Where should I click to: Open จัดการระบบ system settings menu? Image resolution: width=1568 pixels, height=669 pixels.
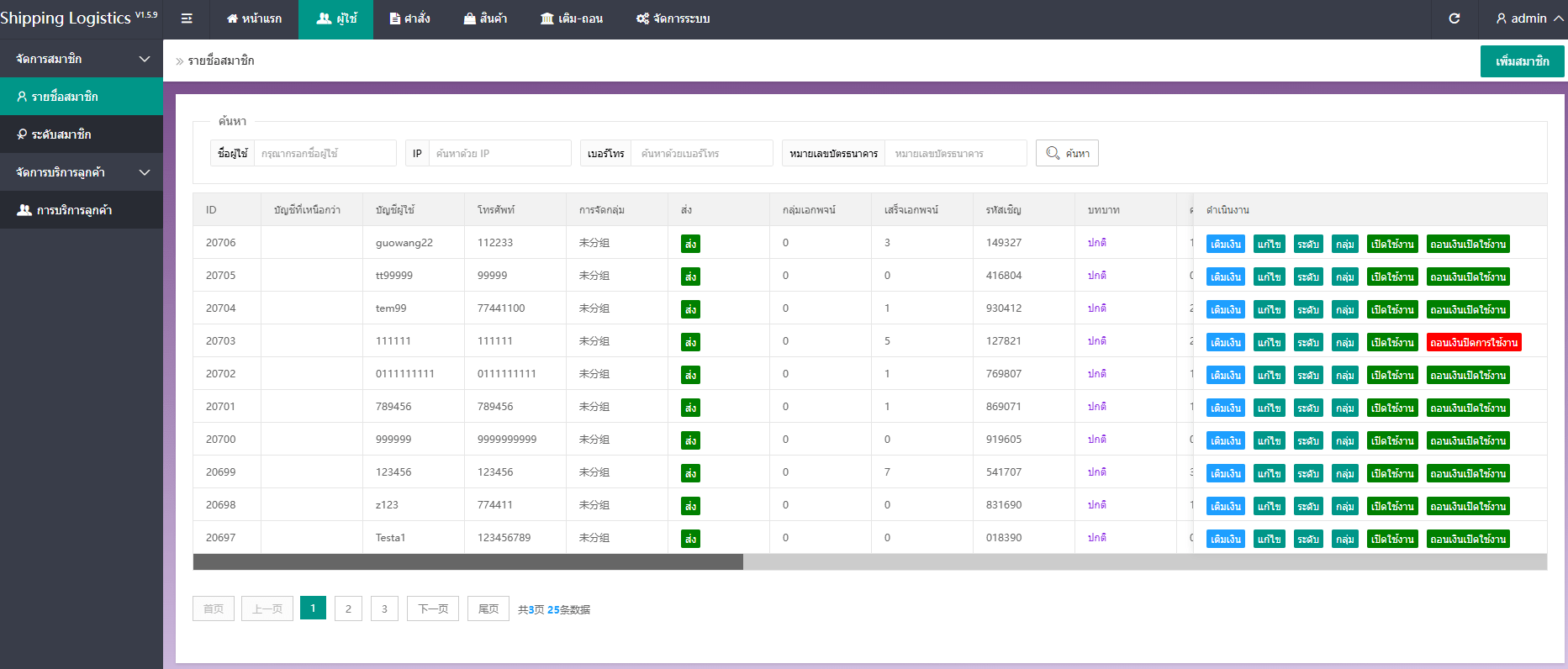point(673,18)
